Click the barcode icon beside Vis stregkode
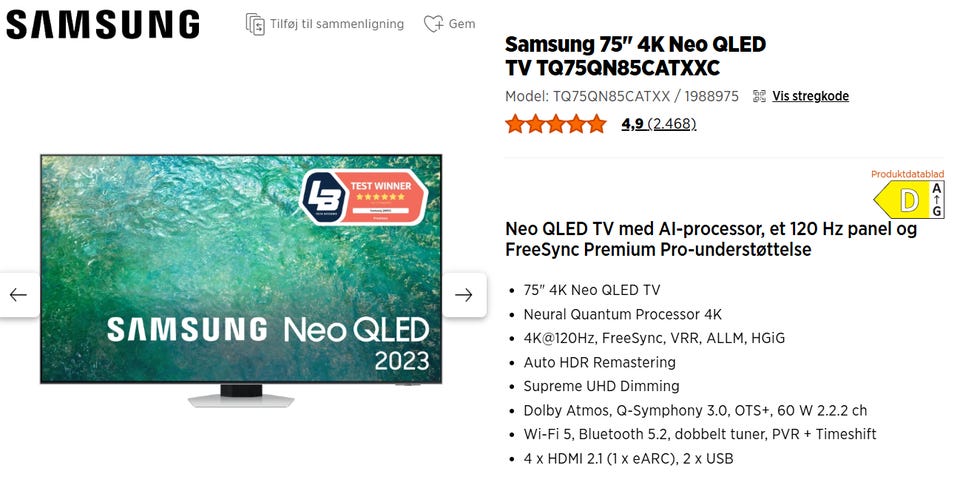 click(759, 96)
